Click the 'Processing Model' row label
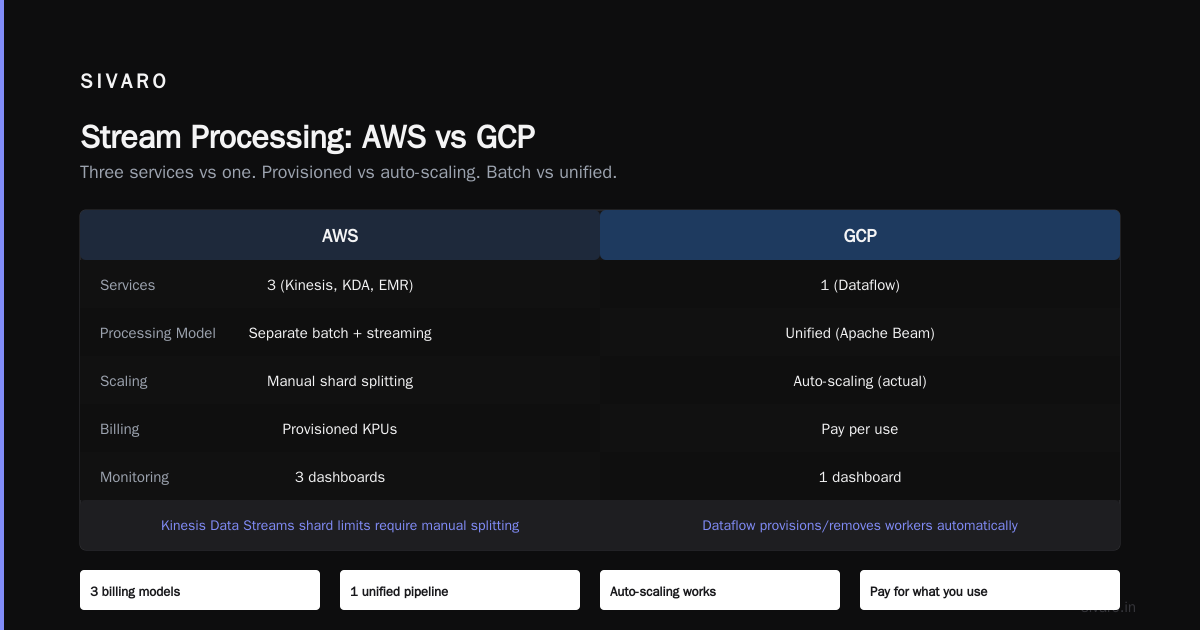This screenshot has width=1200, height=630. pos(158,333)
